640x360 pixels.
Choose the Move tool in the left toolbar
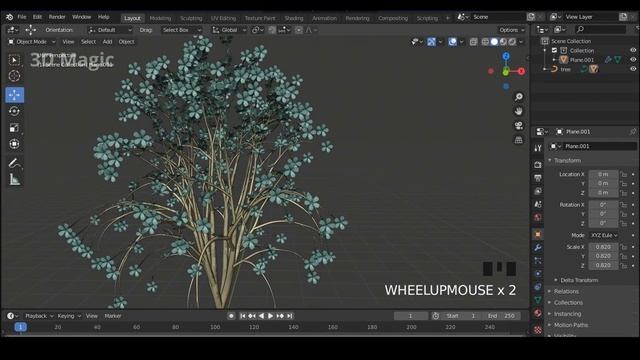click(14, 95)
